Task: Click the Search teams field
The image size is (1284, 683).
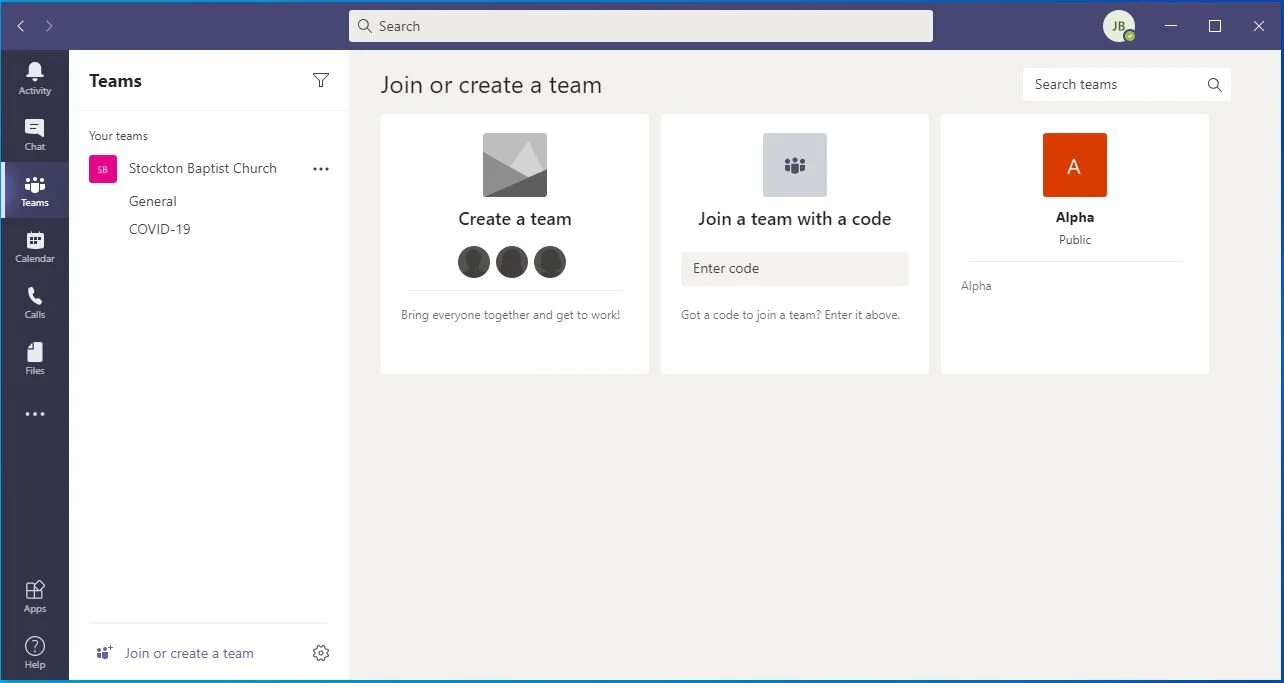Action: coord(1126,85)
